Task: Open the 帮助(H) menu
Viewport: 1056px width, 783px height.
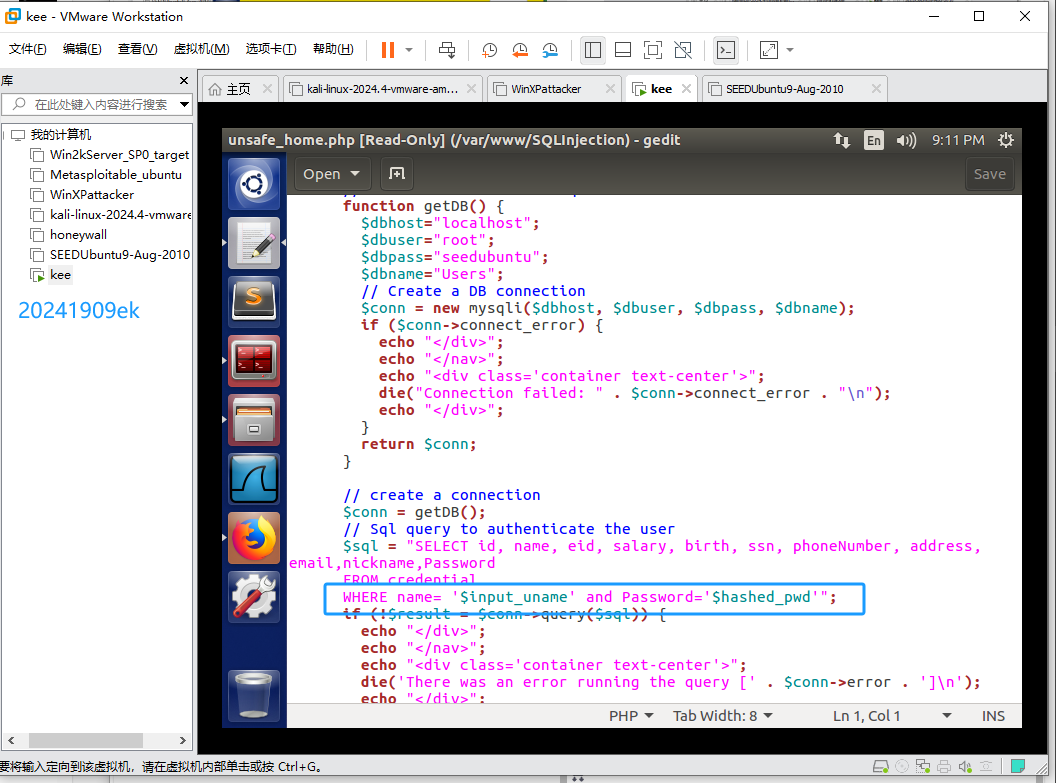Action: tap(333, 48)
